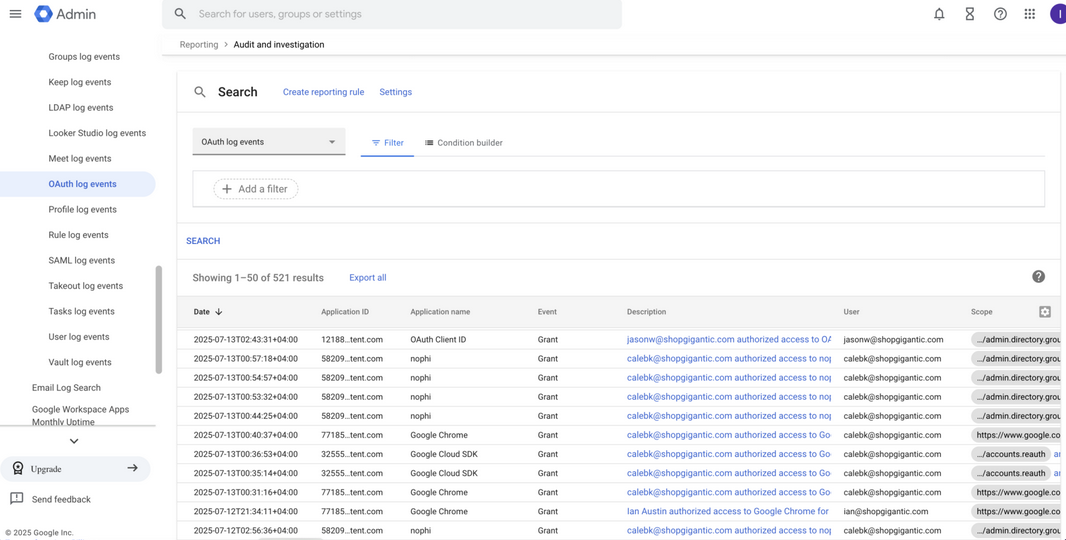Open the column settings gear icon
The height and width of the screenshot is (540, 1066).
coord(1045,311)
